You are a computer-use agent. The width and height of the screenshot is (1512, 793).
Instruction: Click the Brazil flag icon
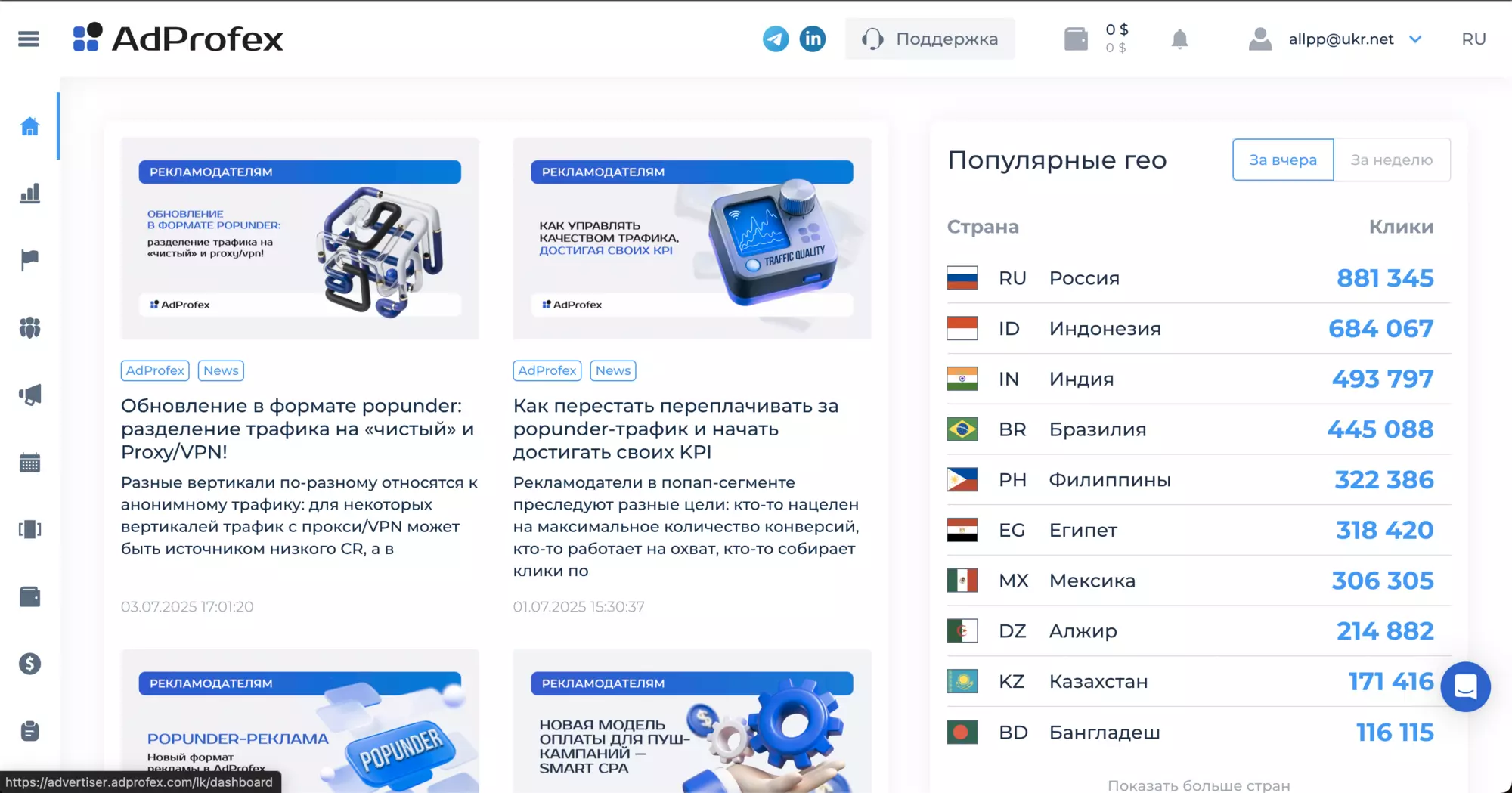[x=962, y=429]
